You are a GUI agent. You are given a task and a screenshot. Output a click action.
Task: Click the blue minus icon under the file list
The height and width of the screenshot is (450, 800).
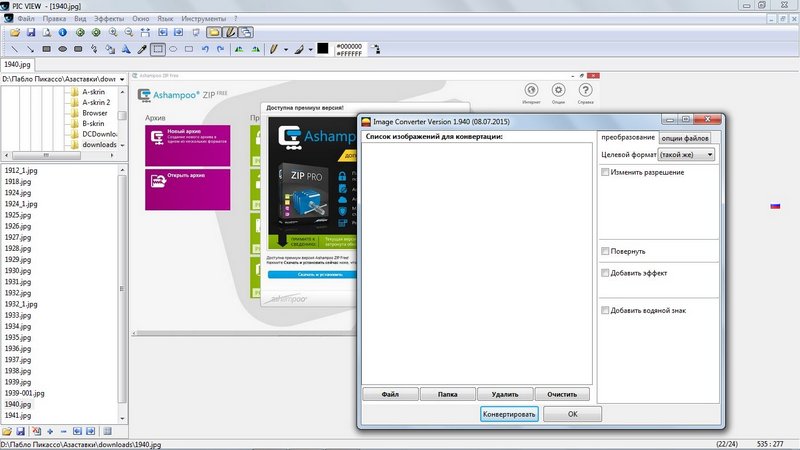click(x=63, y=432)
